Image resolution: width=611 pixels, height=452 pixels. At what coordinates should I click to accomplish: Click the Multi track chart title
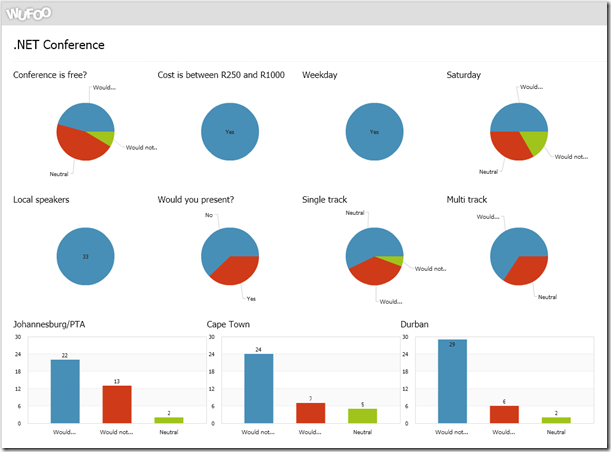coord(467,200)
